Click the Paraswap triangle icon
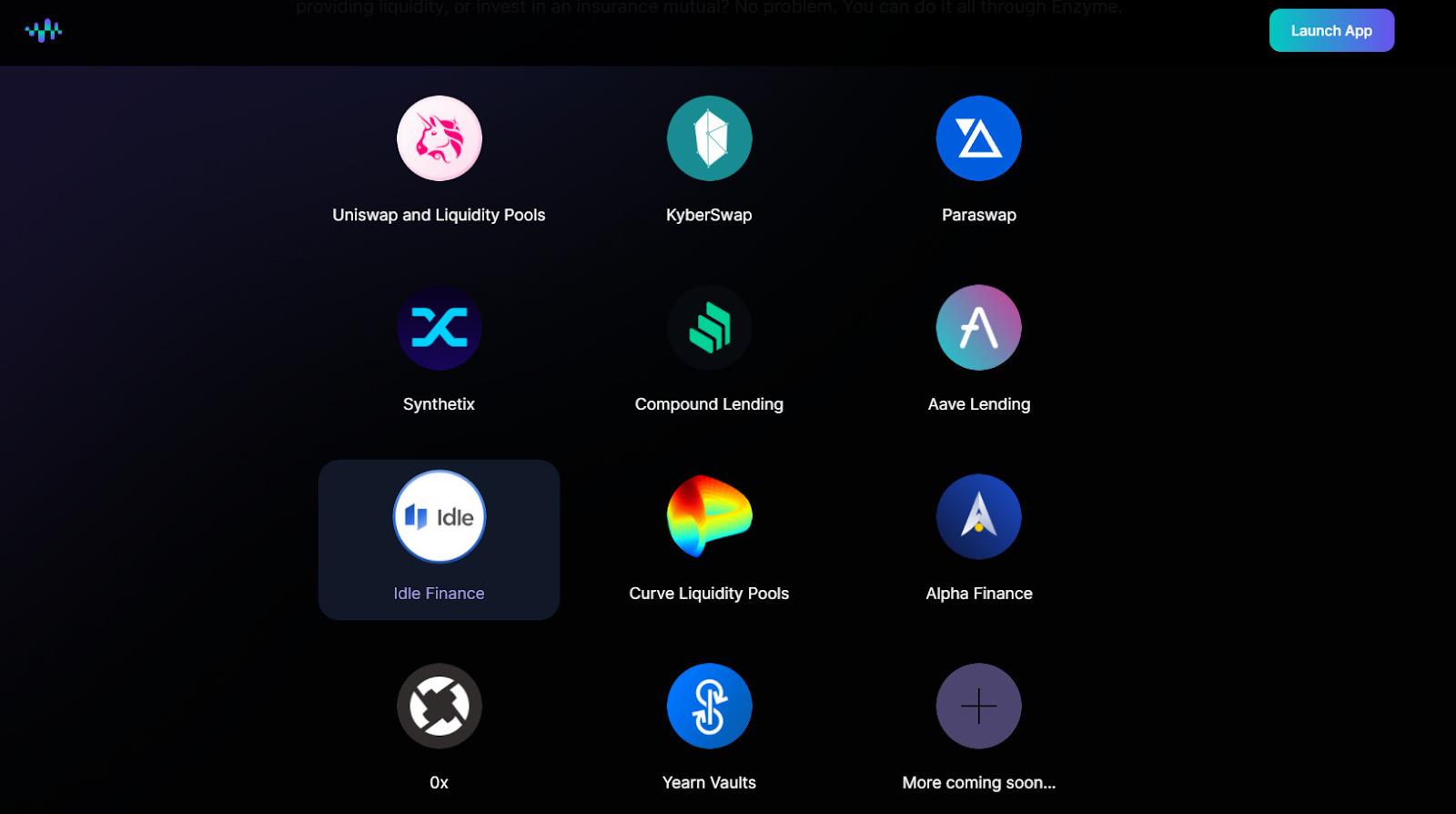1456x814 pixels. [x=979, y=138]
